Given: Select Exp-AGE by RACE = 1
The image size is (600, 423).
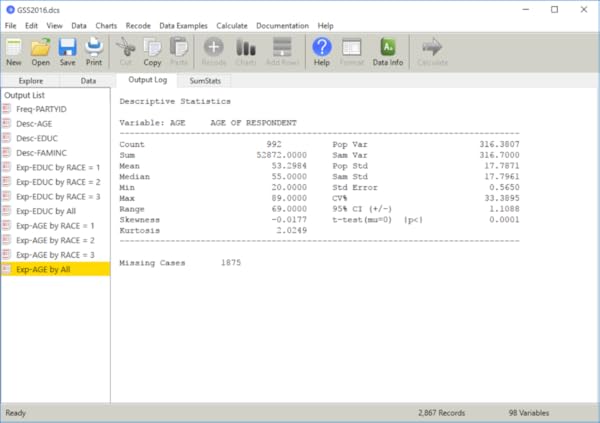Looking at the screenshot, I should coord(55,225).
